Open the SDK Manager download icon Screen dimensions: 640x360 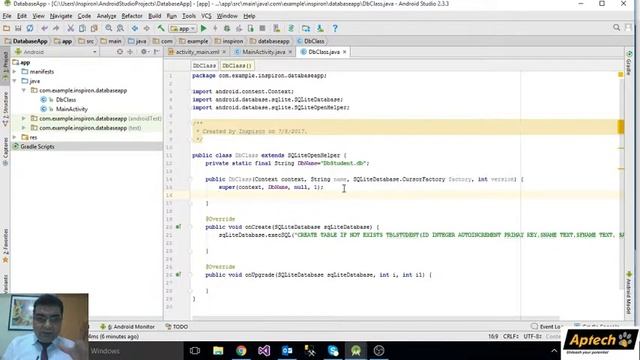pos(320,28)
